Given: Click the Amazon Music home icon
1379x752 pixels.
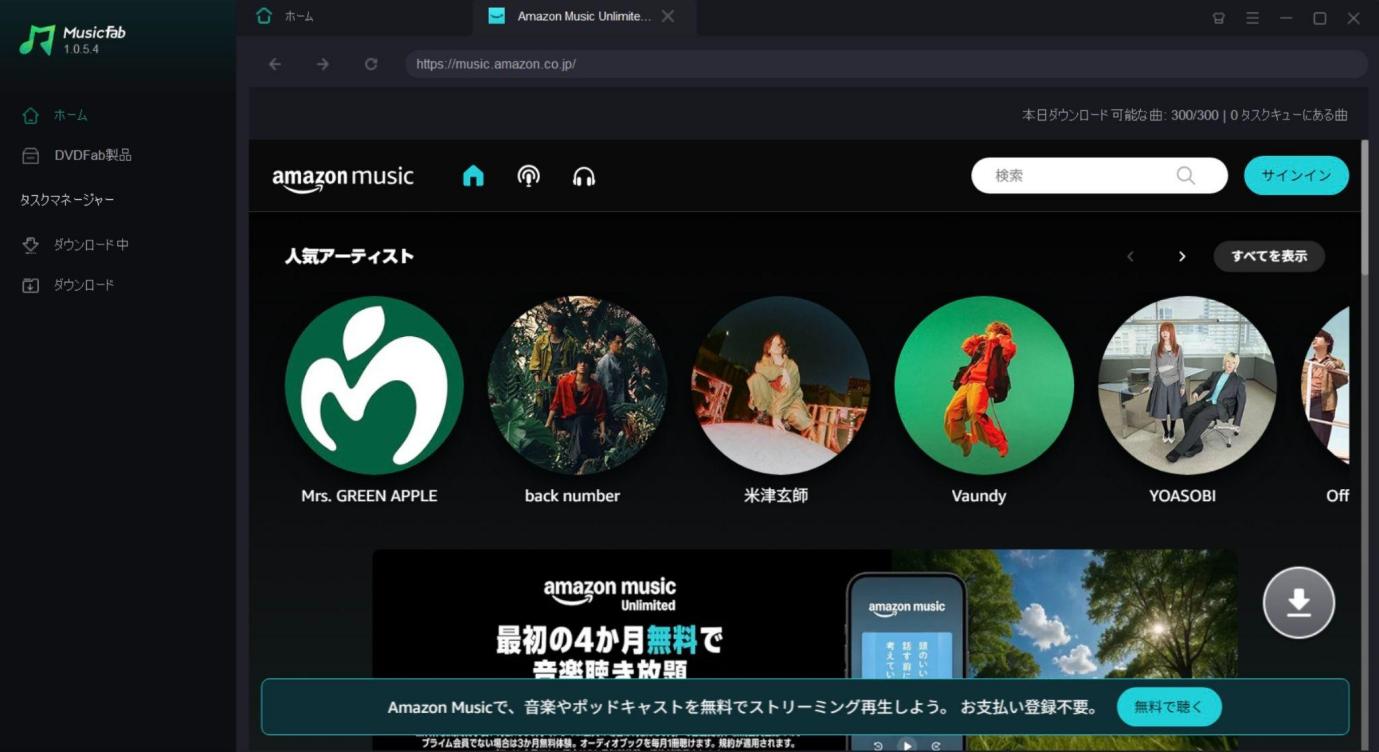Looking at the screenshot, I should tap(473, 176).
